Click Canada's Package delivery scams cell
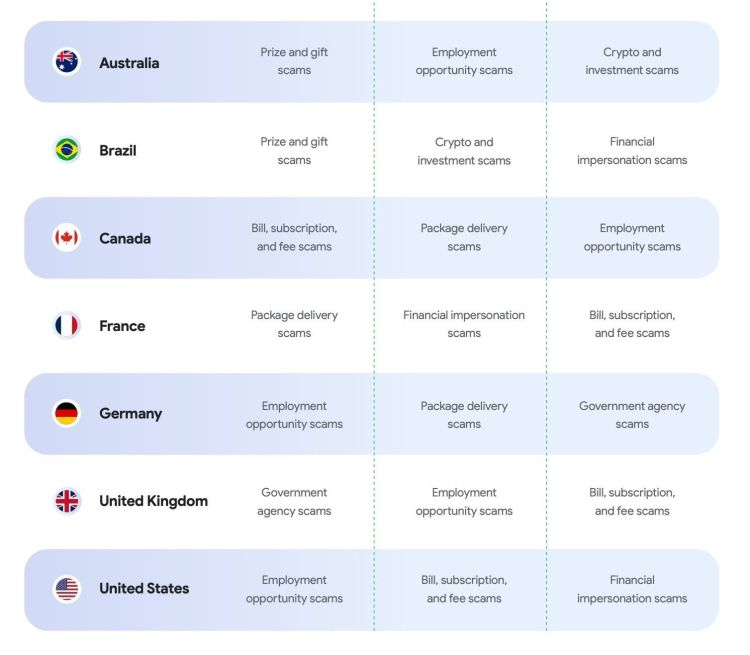 [x=464, y=237]
